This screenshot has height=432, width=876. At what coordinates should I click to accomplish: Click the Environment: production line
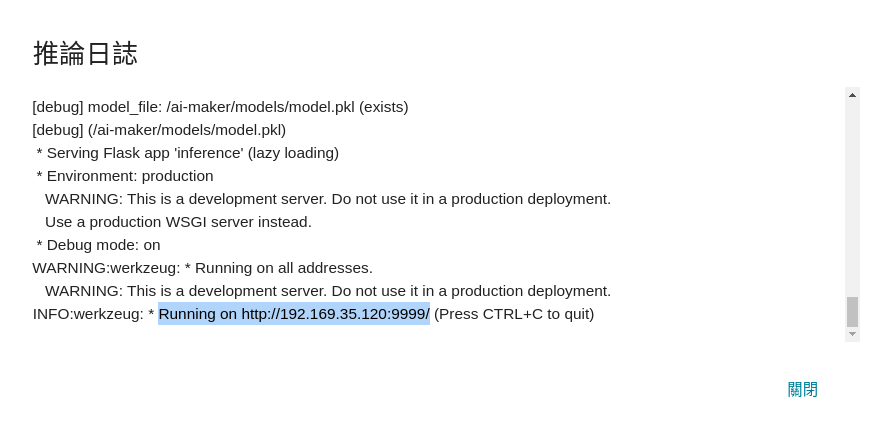(125, 176)
